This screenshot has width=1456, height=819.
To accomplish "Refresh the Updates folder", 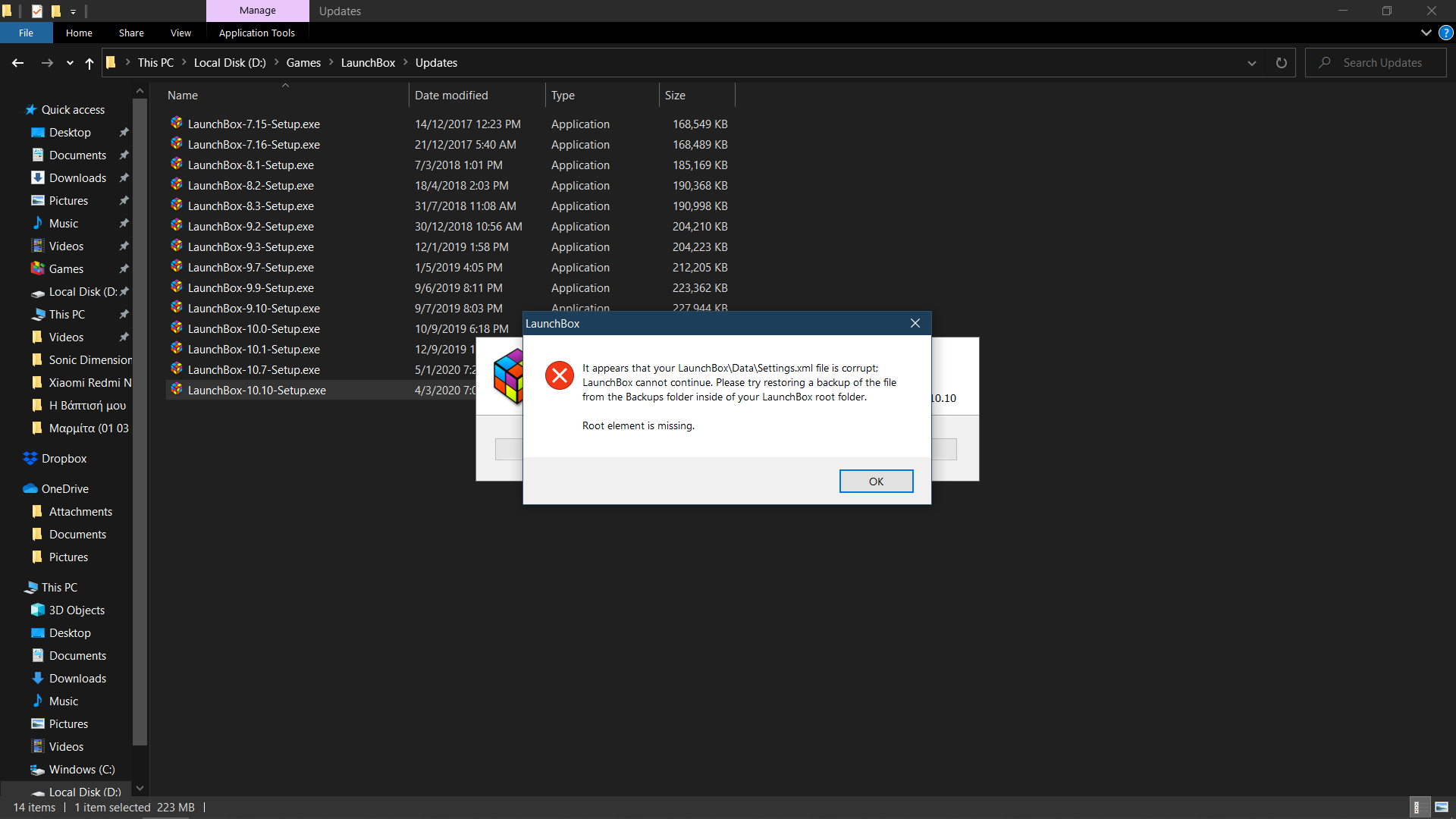I will [x=1282, y=63].
